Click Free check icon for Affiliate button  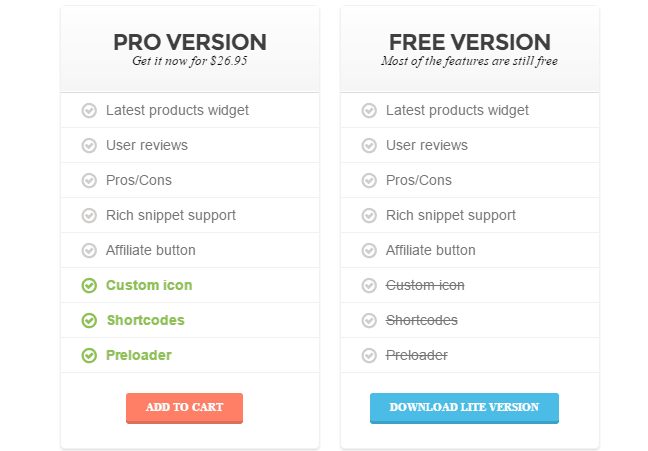coord(369,251)
